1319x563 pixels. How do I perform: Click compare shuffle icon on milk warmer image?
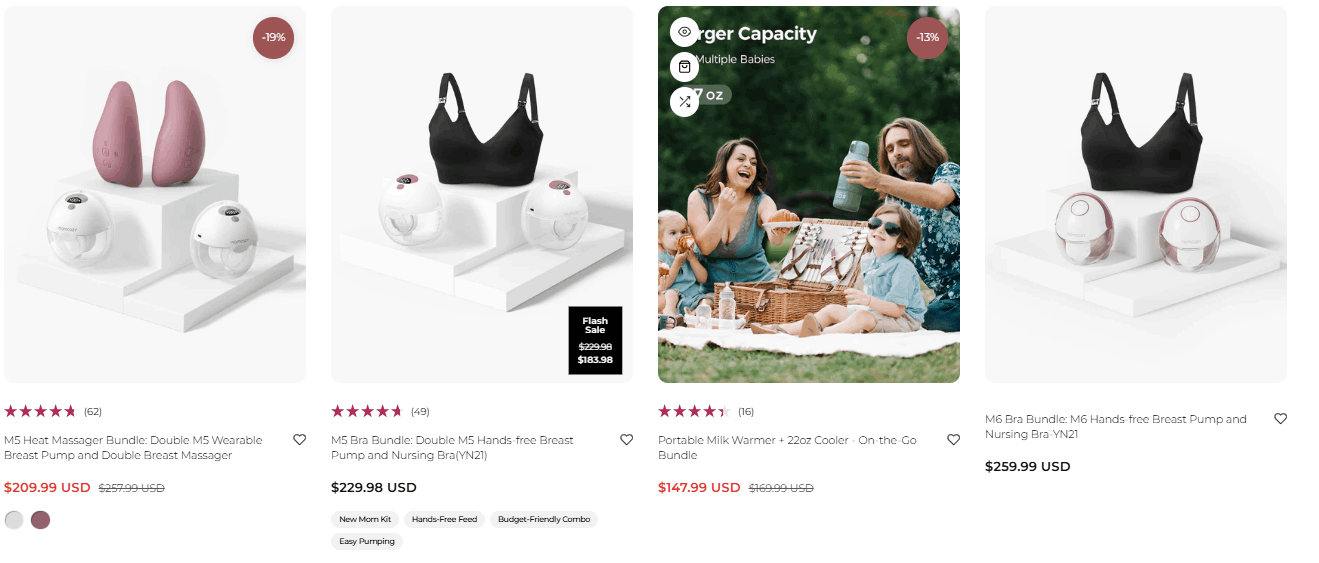684,101
